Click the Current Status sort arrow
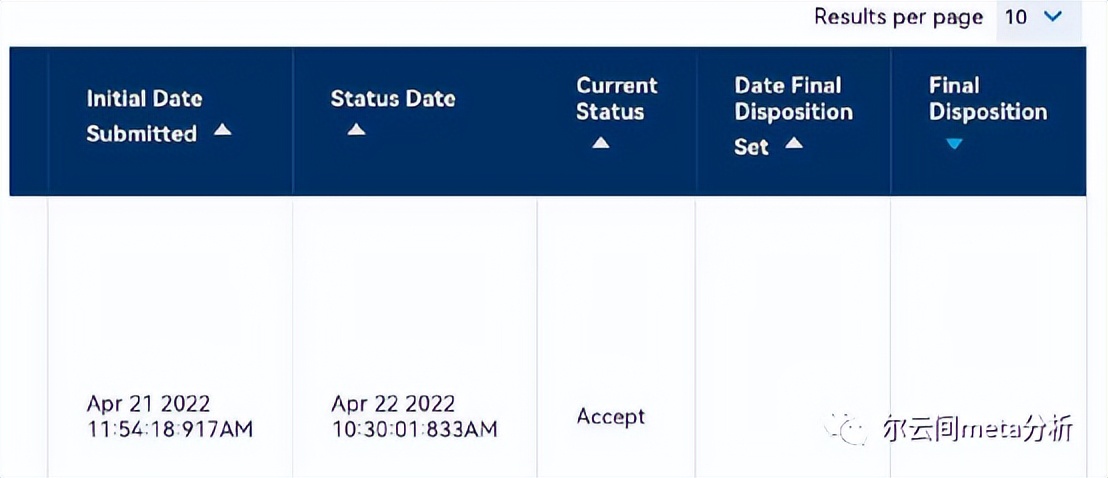This screenshot has width=1108, height=478. (600, 143)
